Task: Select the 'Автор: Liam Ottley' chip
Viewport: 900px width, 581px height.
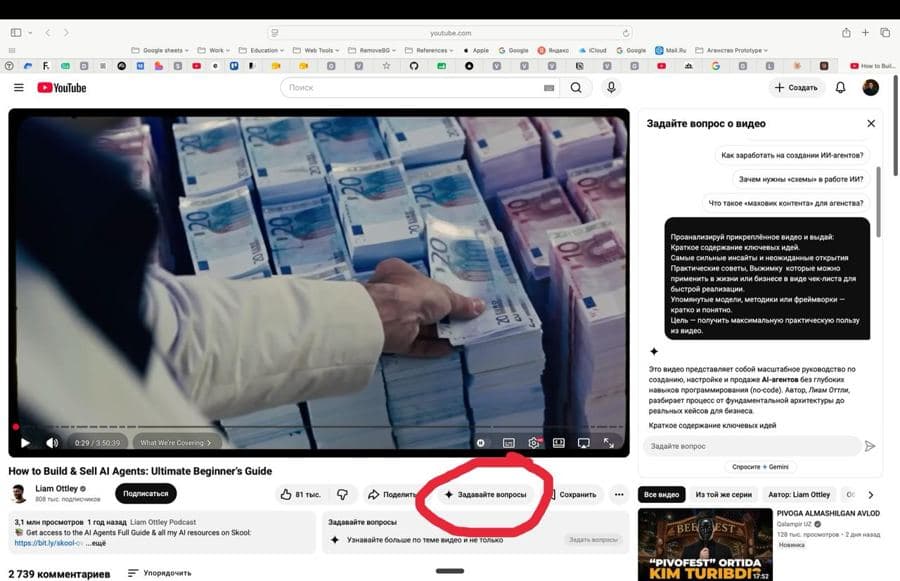Action: pos(799,494)
